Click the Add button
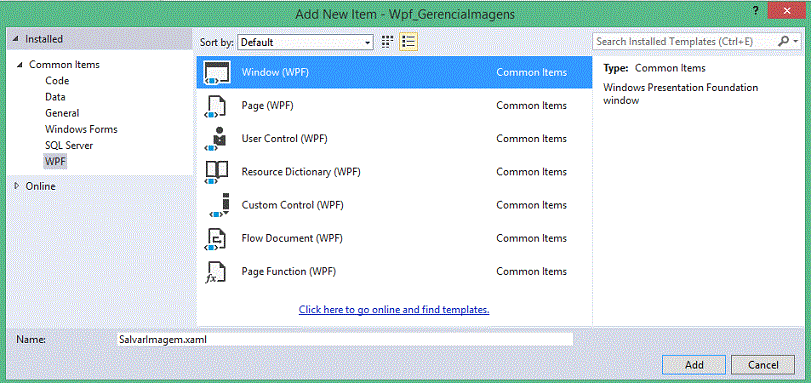 click(694, 365)
